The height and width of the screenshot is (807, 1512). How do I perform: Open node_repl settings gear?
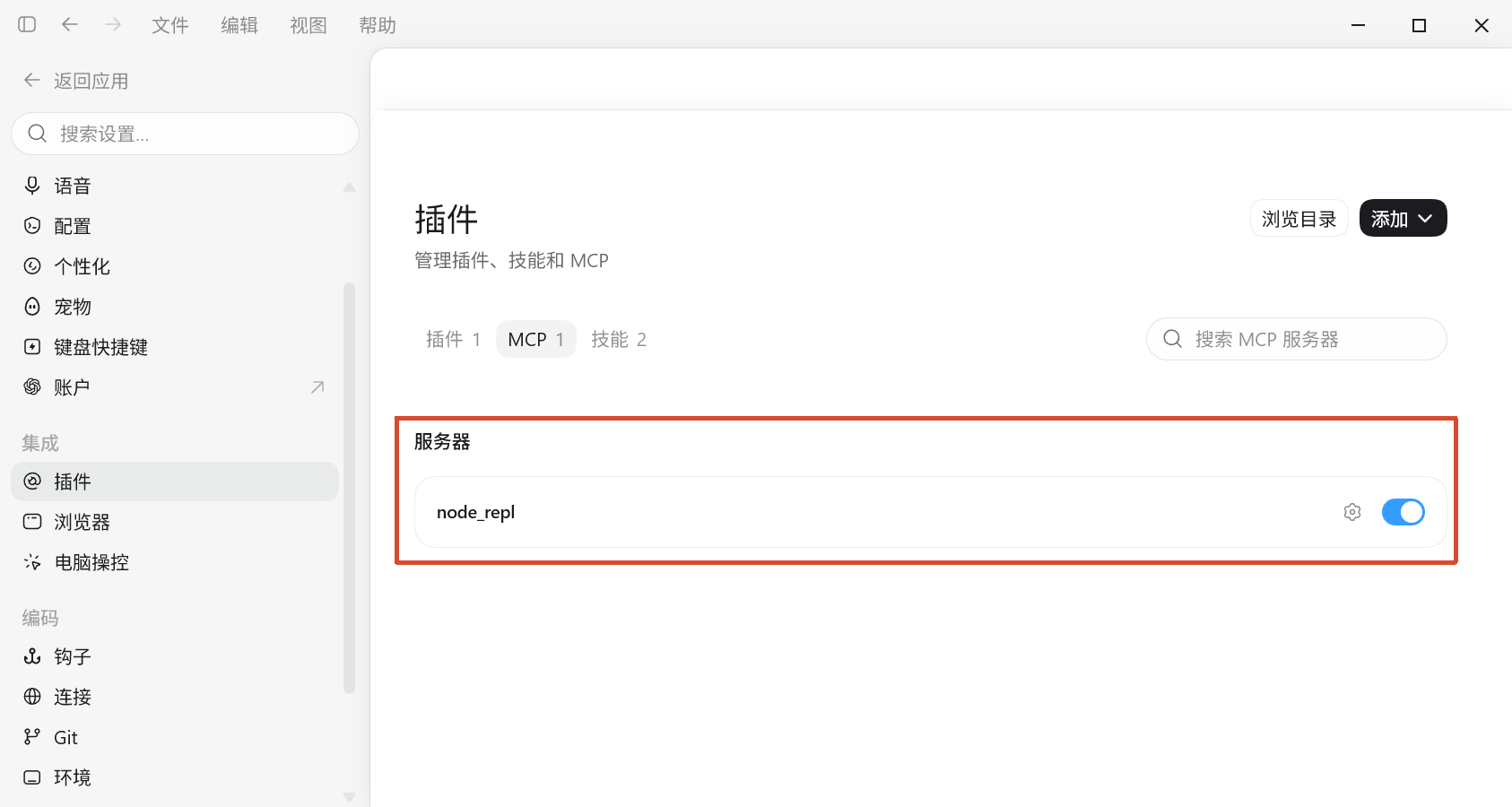(x=1352, y=512)
